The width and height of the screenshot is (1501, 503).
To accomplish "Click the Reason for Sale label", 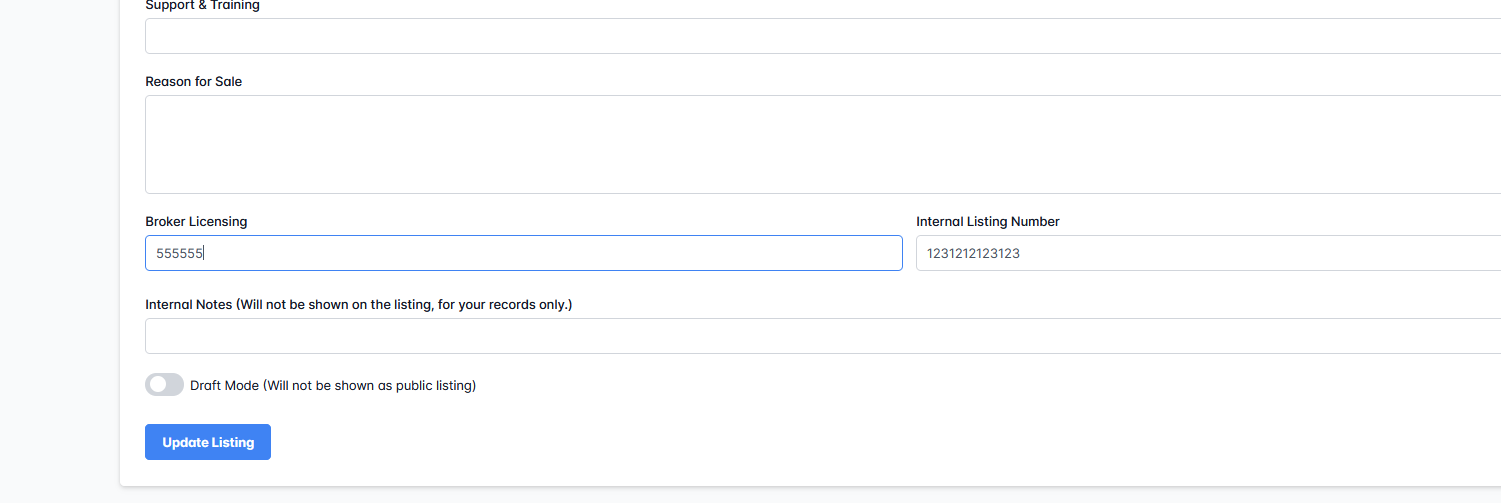I will [x=193, y=81].
